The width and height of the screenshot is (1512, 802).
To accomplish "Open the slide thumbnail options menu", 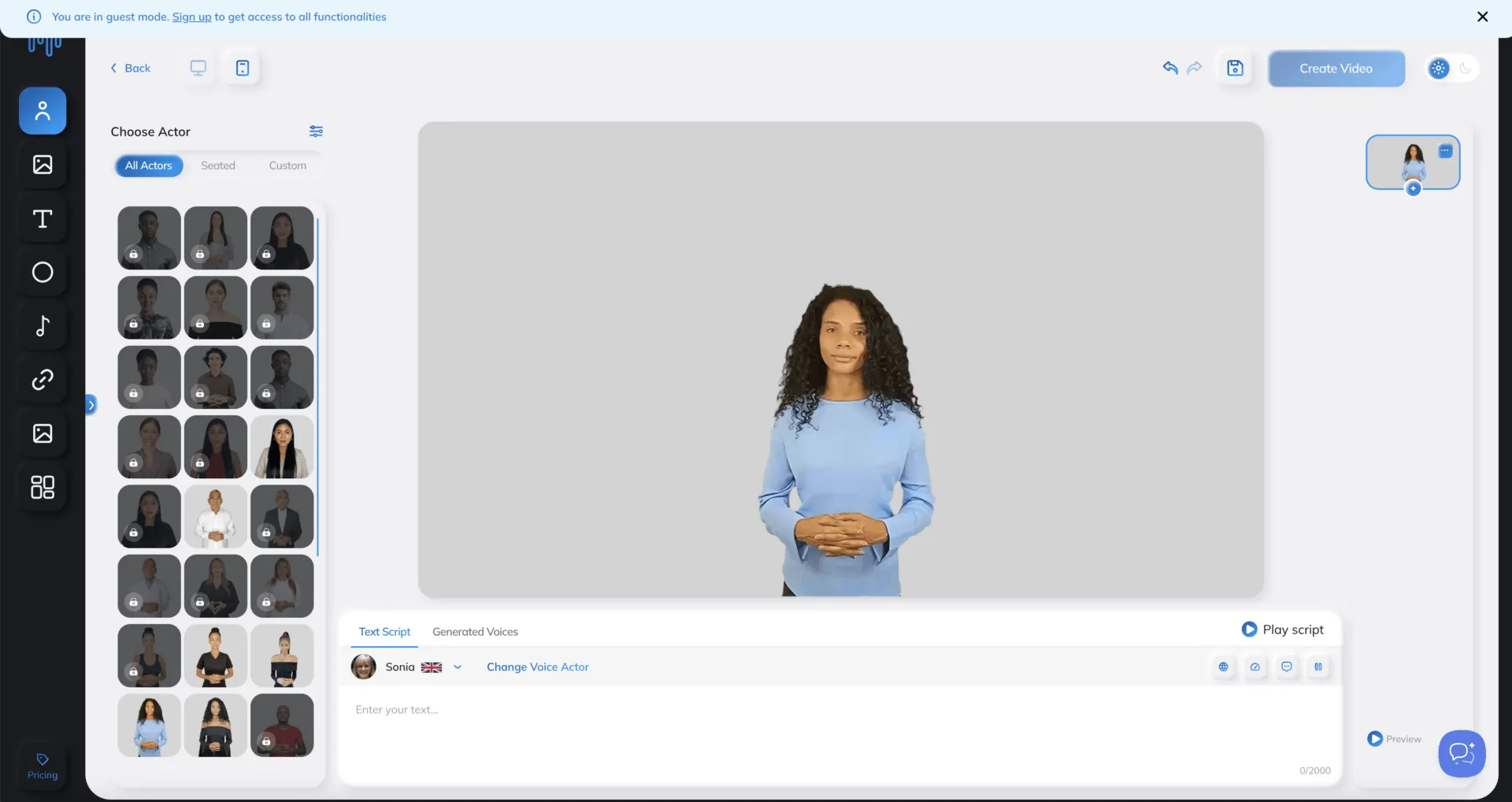I will point(1445,151).
